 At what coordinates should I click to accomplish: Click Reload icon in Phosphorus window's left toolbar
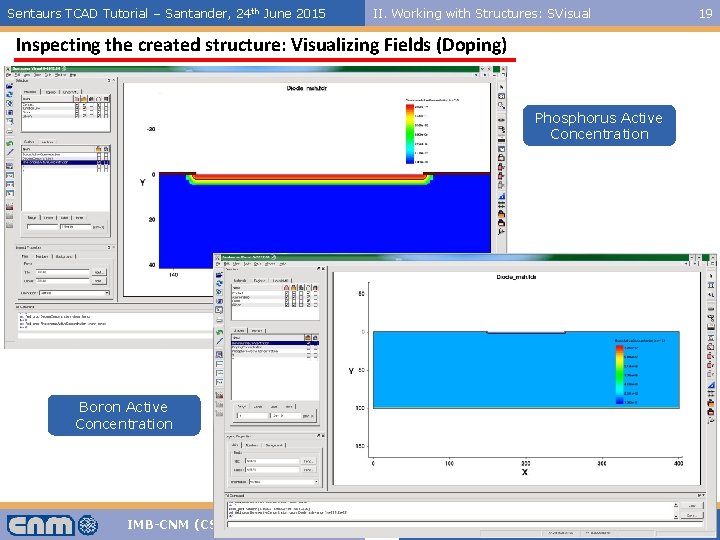10,95
